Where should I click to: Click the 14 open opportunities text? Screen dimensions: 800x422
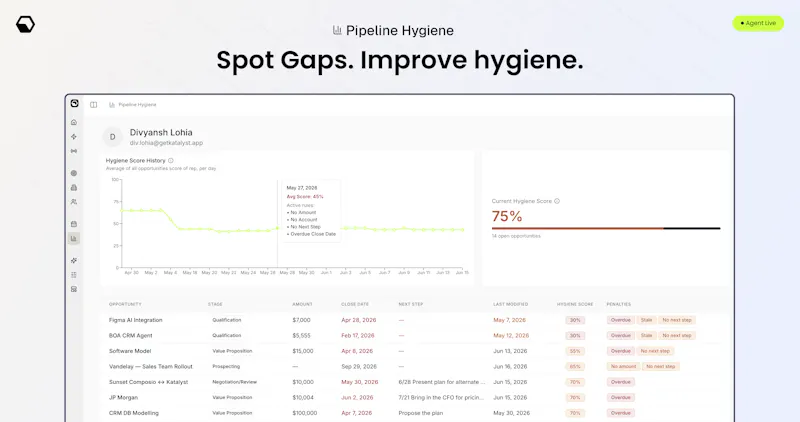click(516, 236)
